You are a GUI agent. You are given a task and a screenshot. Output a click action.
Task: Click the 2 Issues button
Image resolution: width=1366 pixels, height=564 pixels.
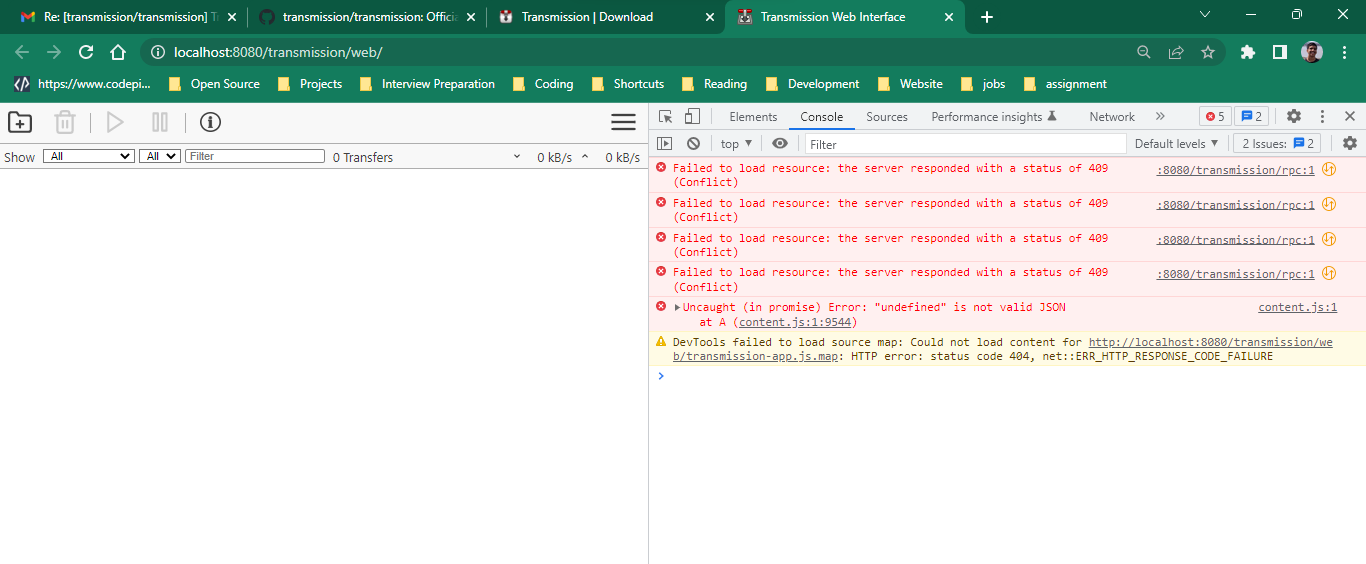[1279, 144]
